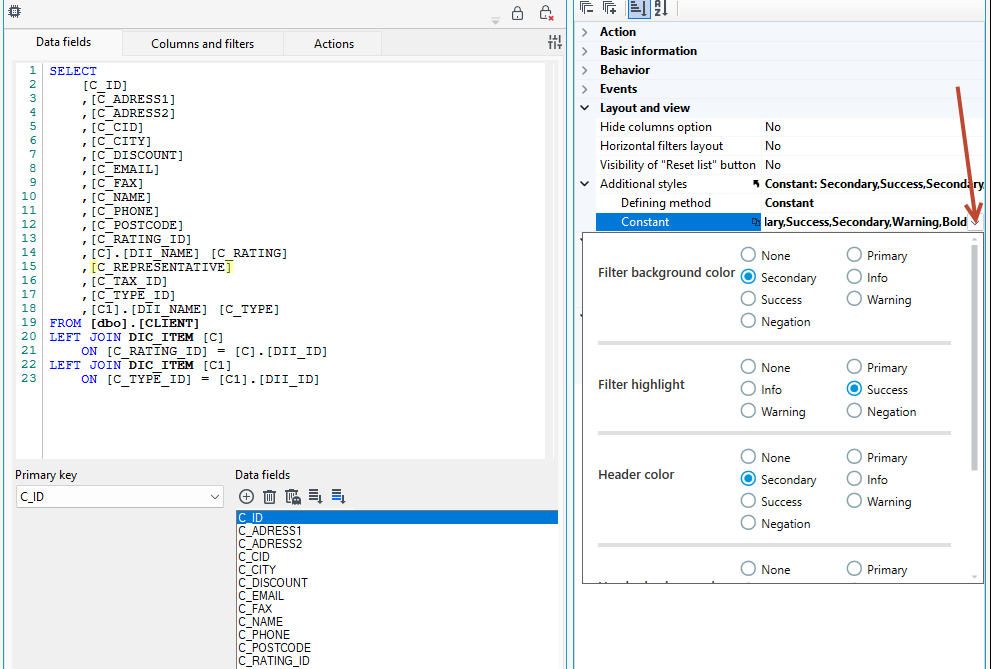This screenshot has height=669, width=991.
Task: Delete the selected data field with the trash icon
Action: point(269,497)
